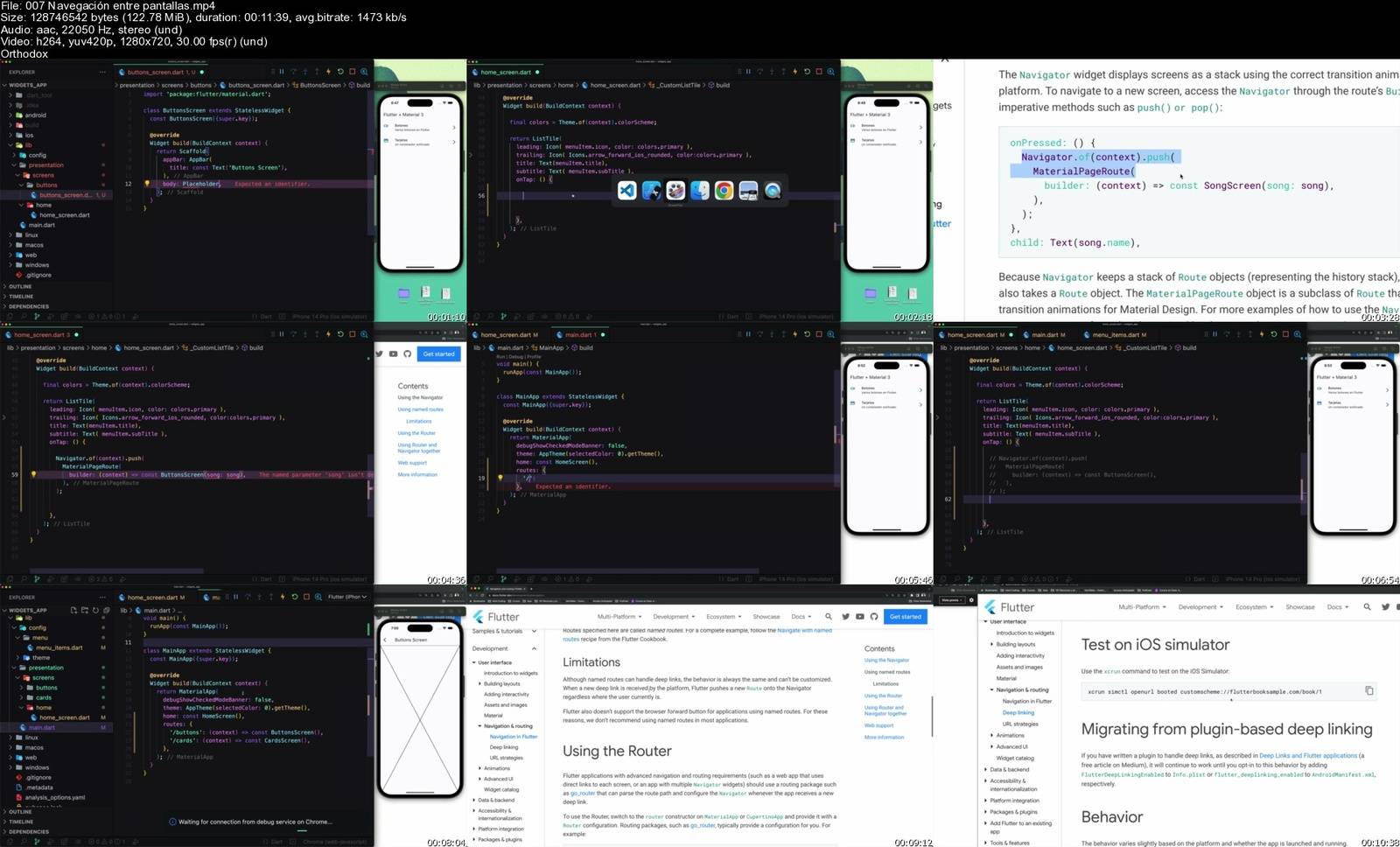Expand theme folder in 00:08:04 explorer

[x=41, y=657]
